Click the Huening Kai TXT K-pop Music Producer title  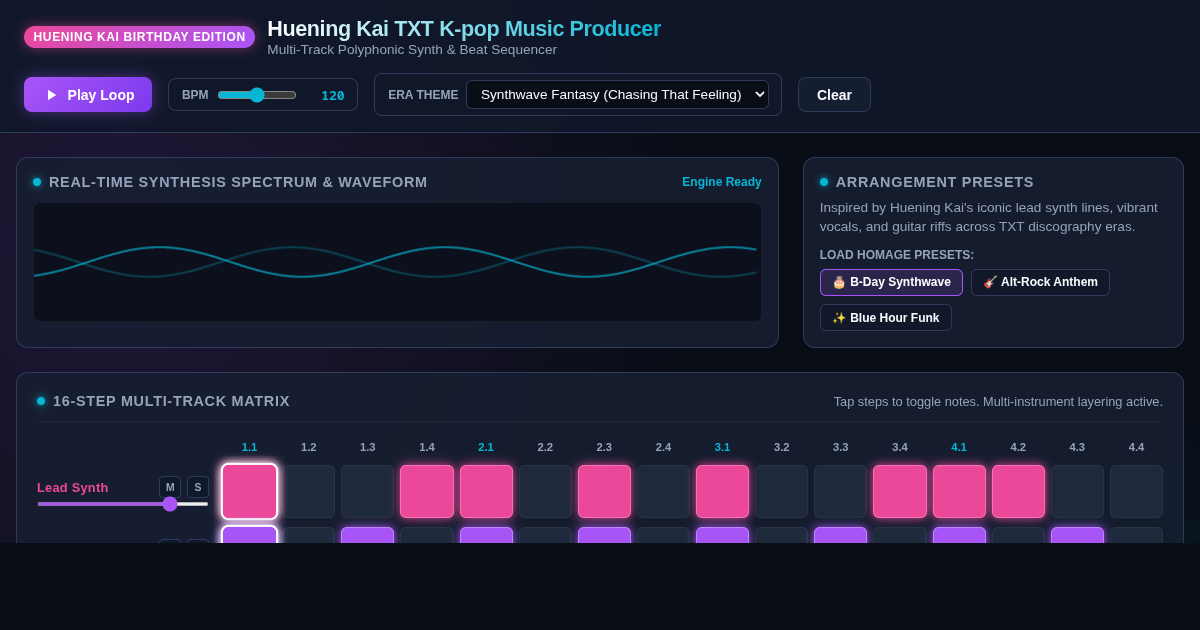[464, 29]
